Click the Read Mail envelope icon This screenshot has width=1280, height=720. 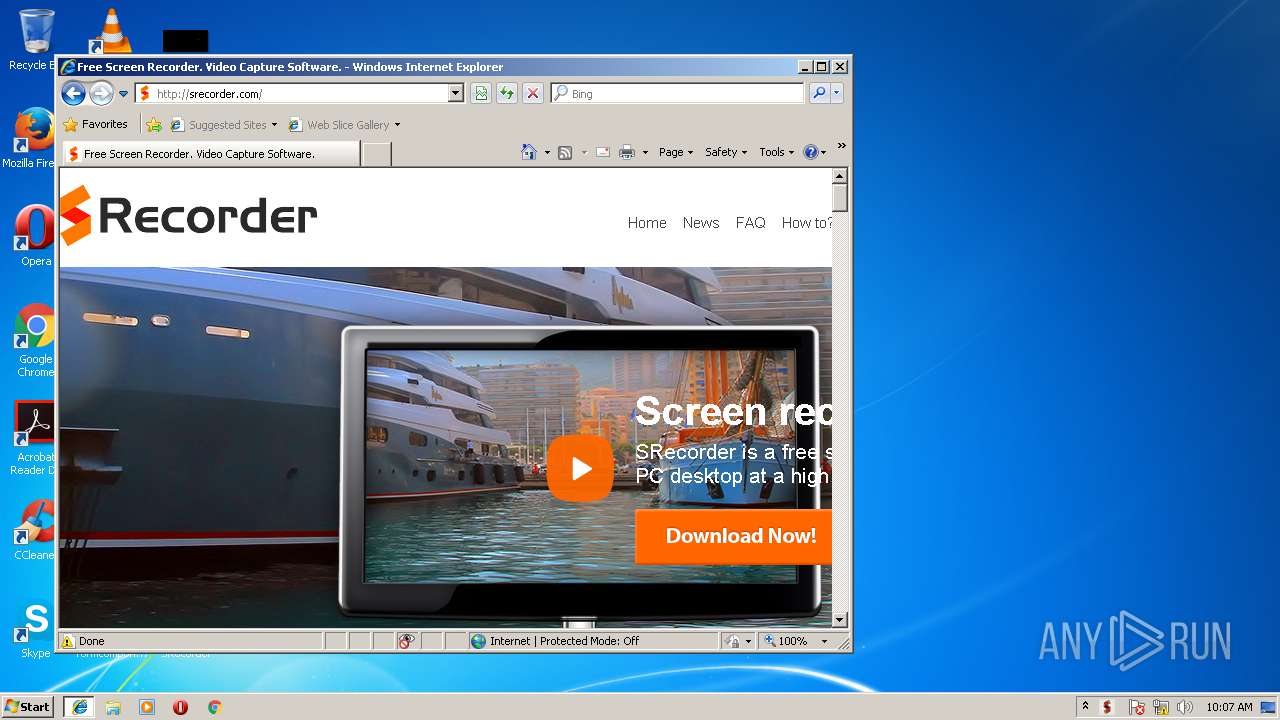603,152
